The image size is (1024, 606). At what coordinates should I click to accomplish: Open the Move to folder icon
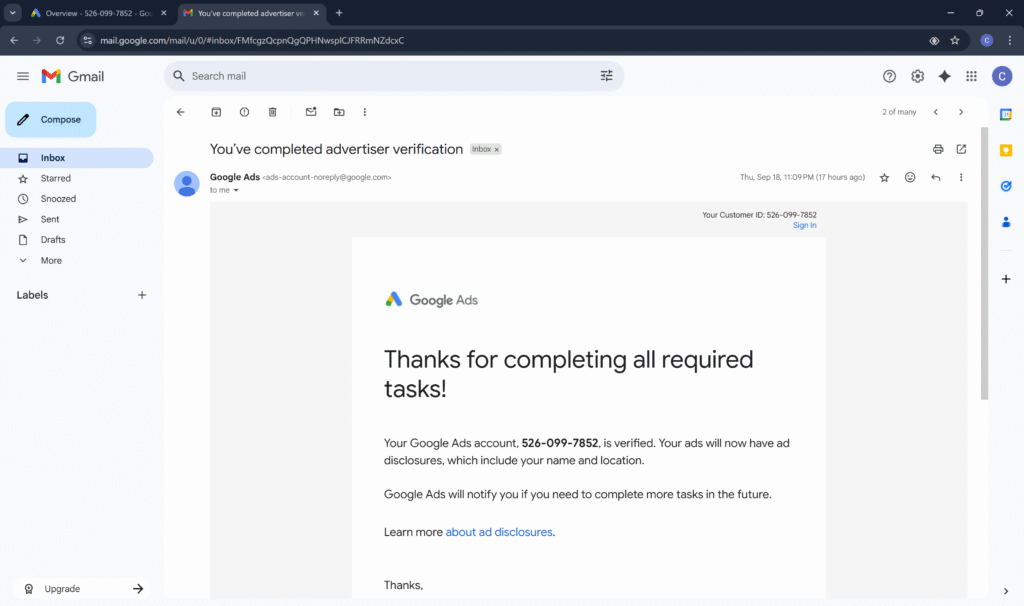[x=339, y=112]
